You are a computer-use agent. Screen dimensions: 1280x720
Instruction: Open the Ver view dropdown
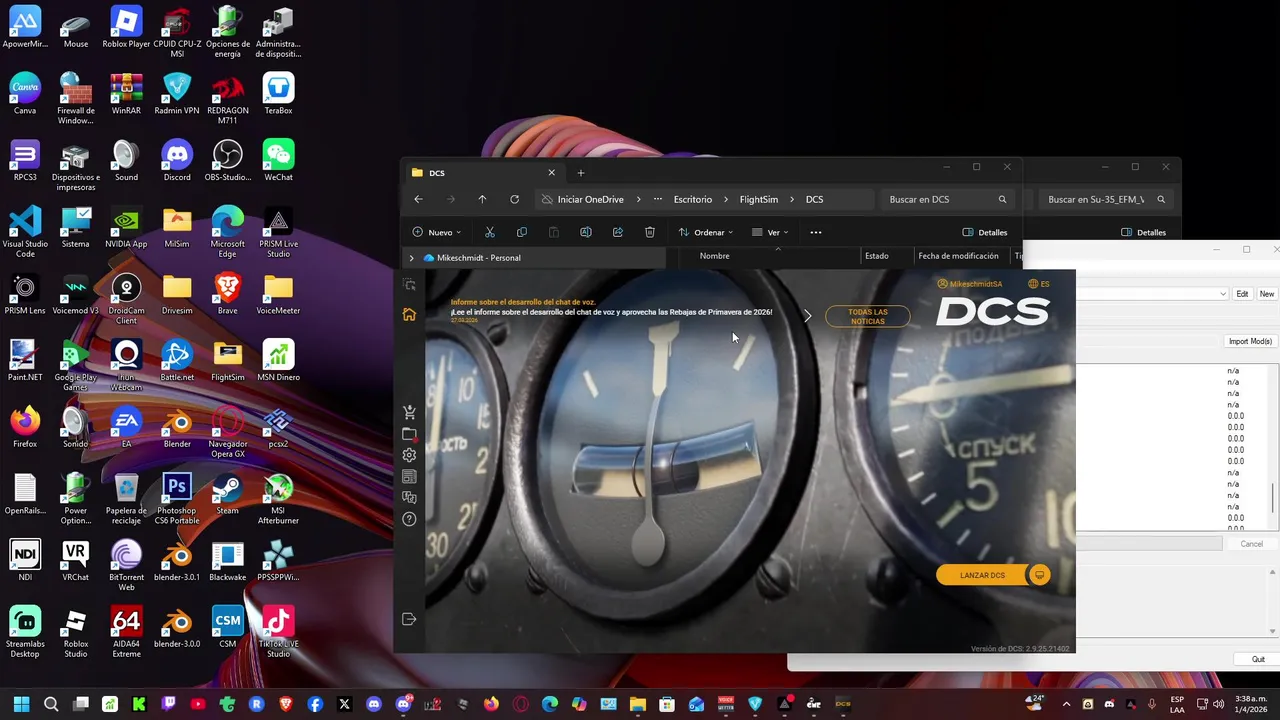click(x=770, y=232)
